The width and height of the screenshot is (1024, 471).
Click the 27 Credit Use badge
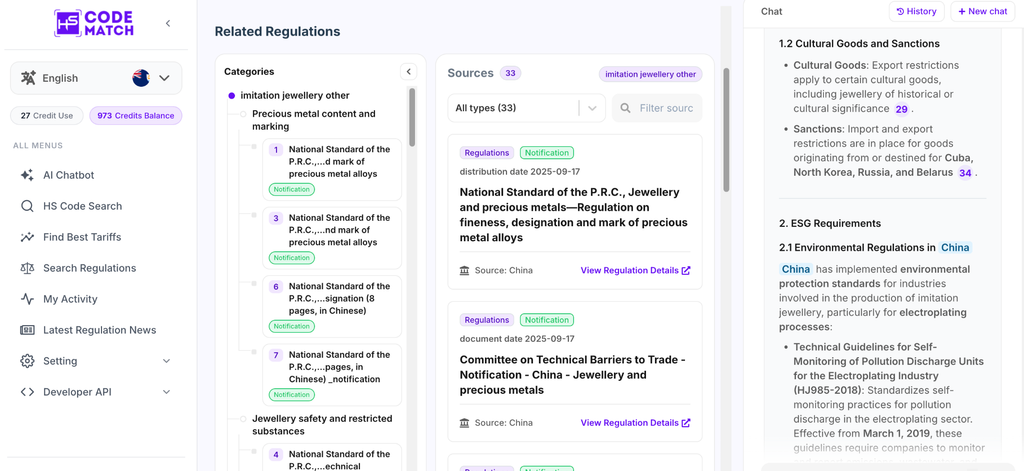(x=46, y=116)
